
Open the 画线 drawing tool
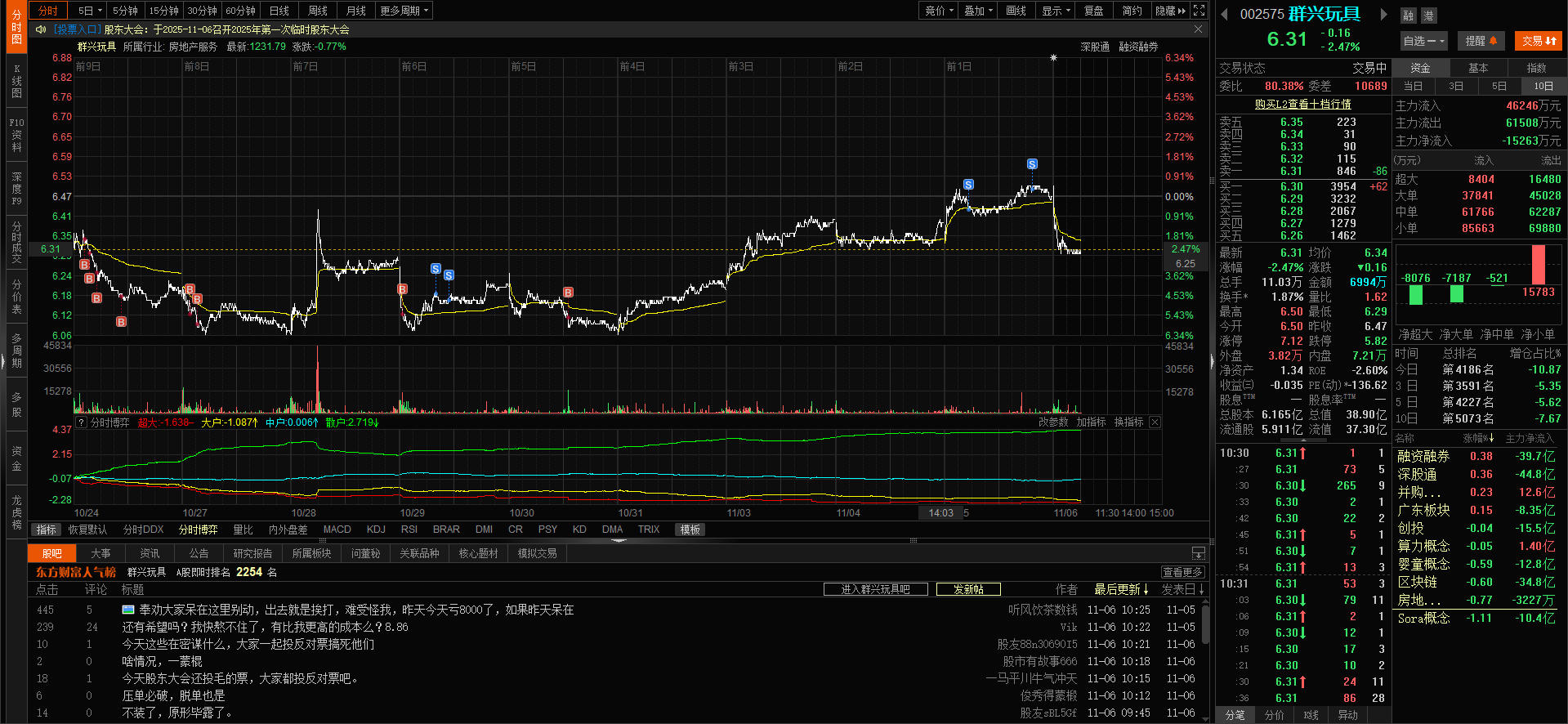tap(1016, 11)
